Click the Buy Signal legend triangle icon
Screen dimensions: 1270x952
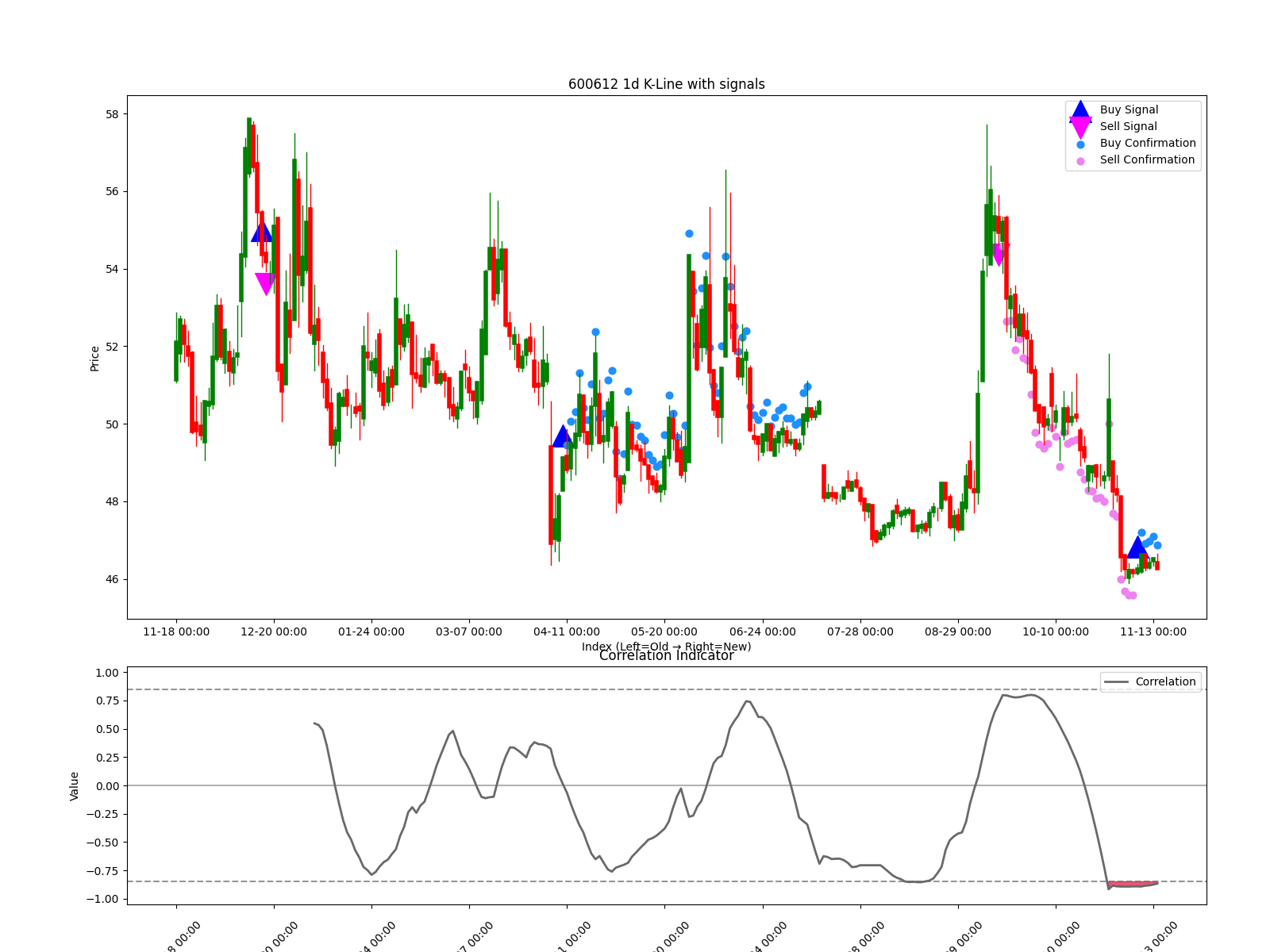1080,110
